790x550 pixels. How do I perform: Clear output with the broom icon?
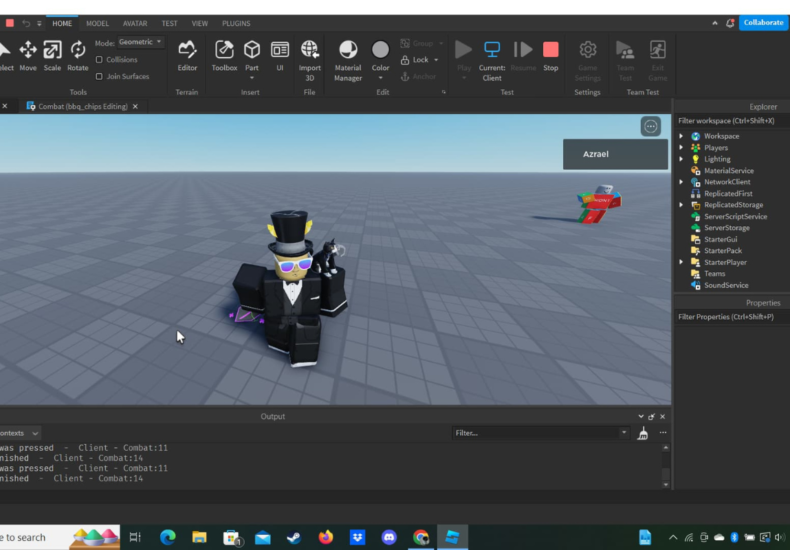(x=642, y=433)
